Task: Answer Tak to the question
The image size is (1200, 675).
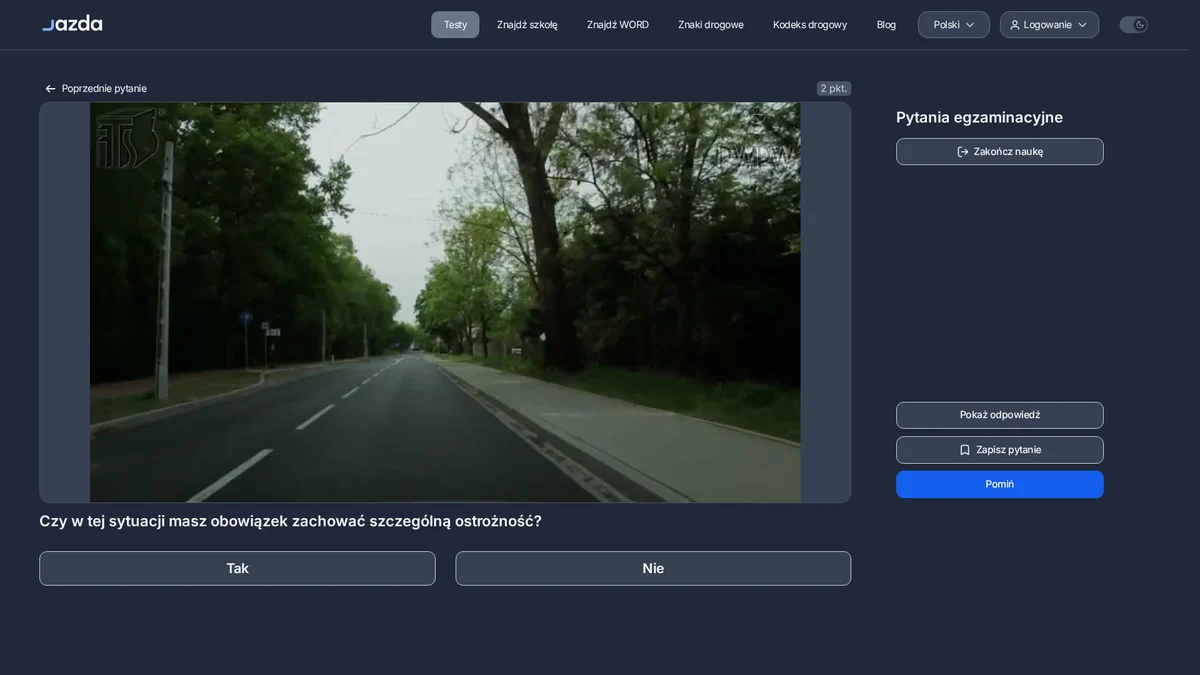Action: click(237, 568)
